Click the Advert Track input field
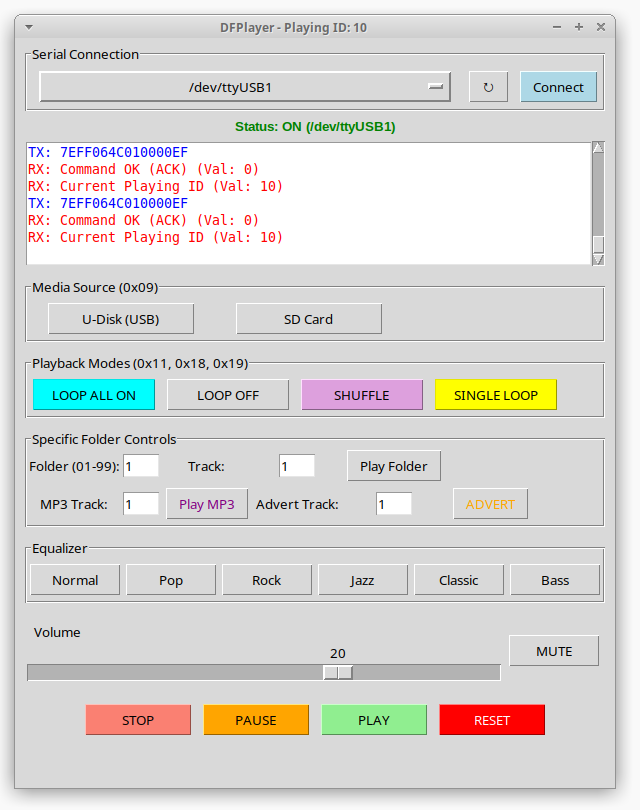640x810 pixels. pos(394,504)
